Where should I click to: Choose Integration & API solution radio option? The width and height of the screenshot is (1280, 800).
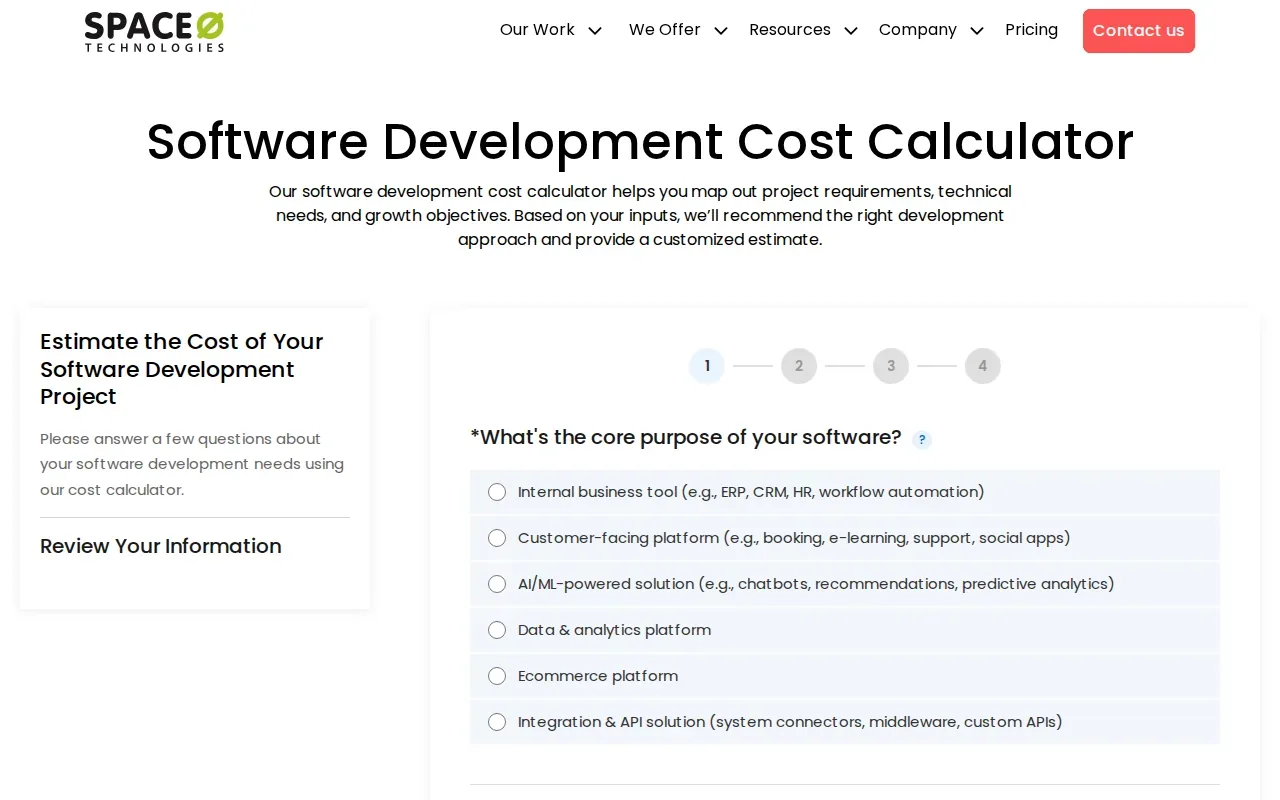coord(497,722)
